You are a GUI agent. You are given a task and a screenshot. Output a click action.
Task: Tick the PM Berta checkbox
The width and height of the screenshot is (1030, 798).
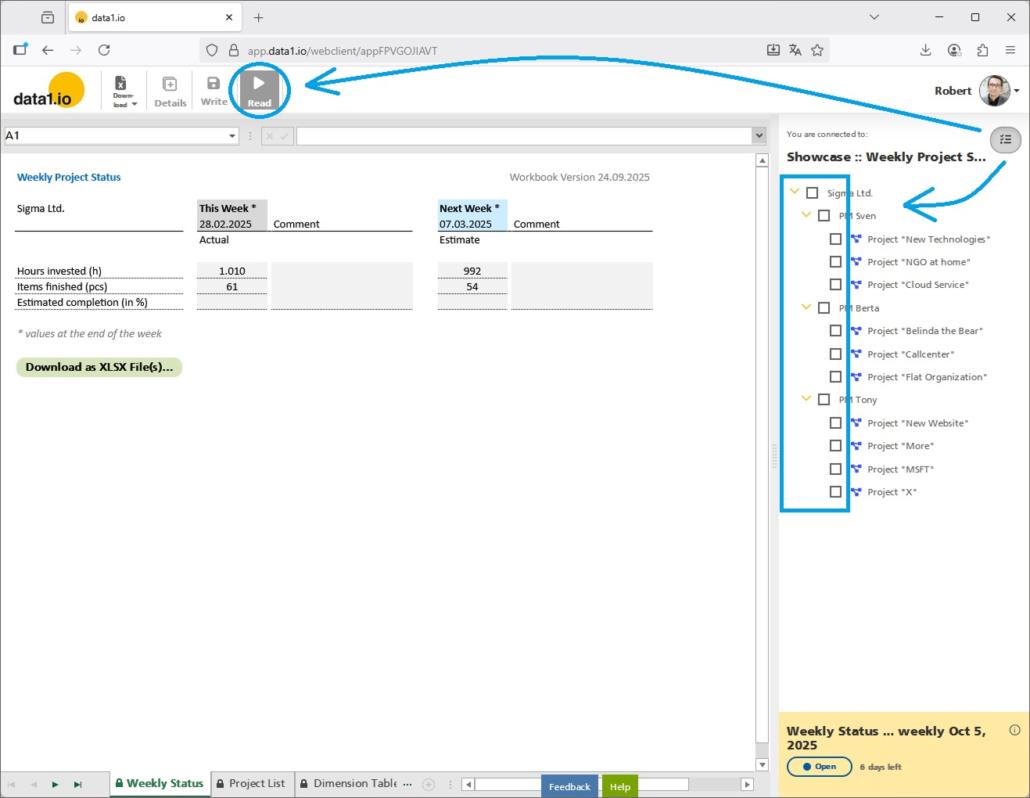(x=824, y=308)
